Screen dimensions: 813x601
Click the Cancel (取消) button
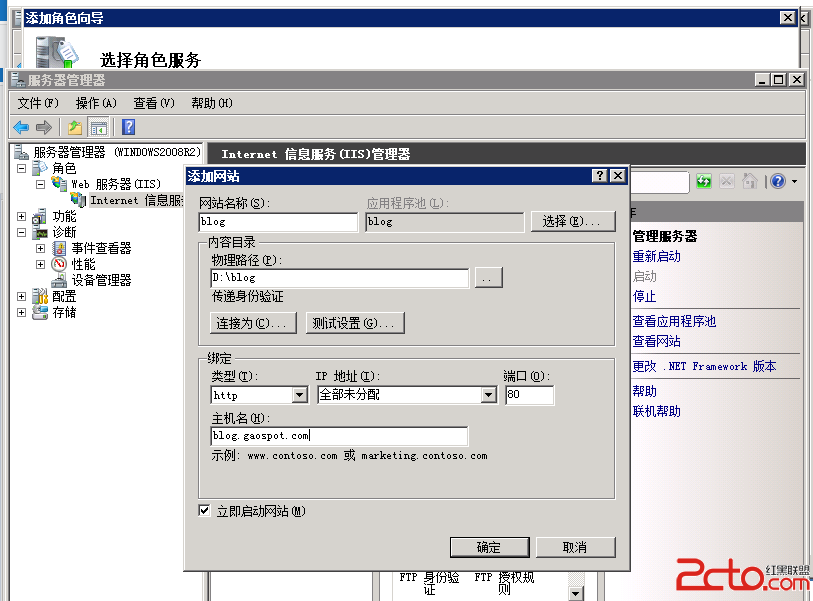click(576, 547)
